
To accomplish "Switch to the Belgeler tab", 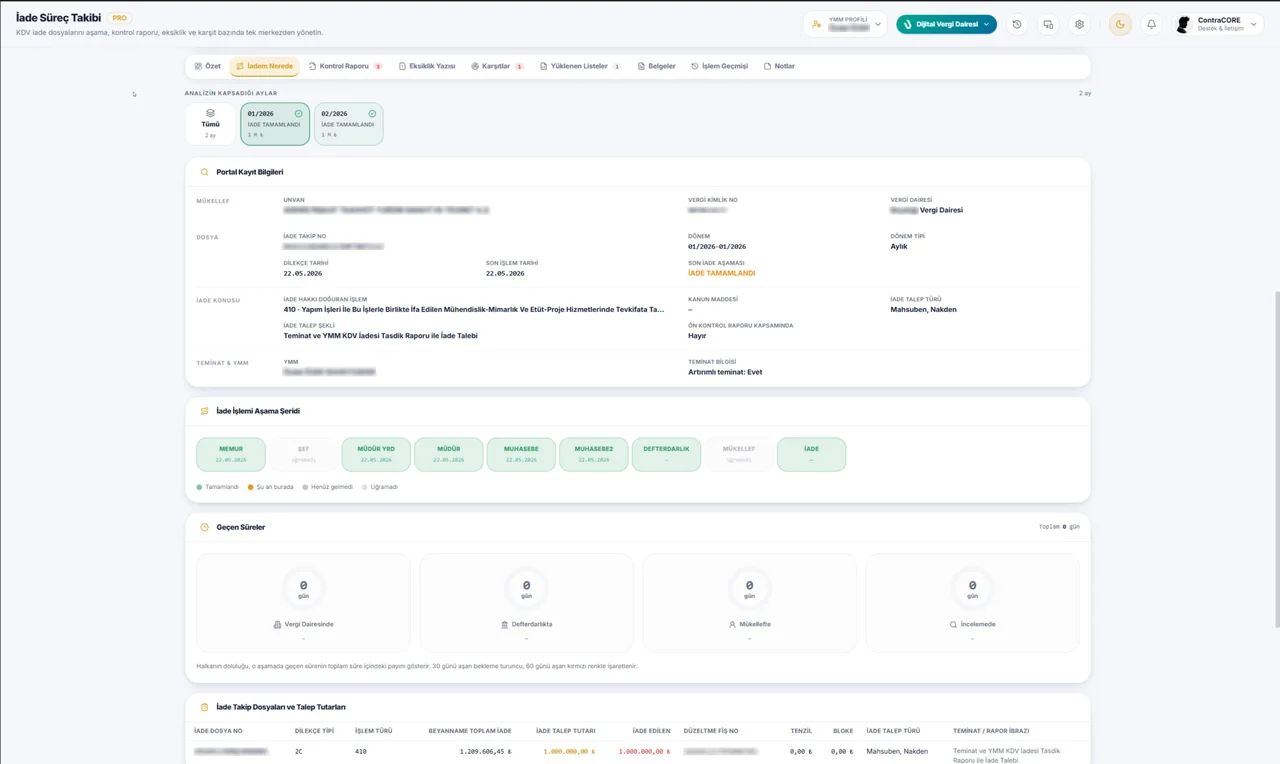I will pyautogui.click(x=656, y=66).
